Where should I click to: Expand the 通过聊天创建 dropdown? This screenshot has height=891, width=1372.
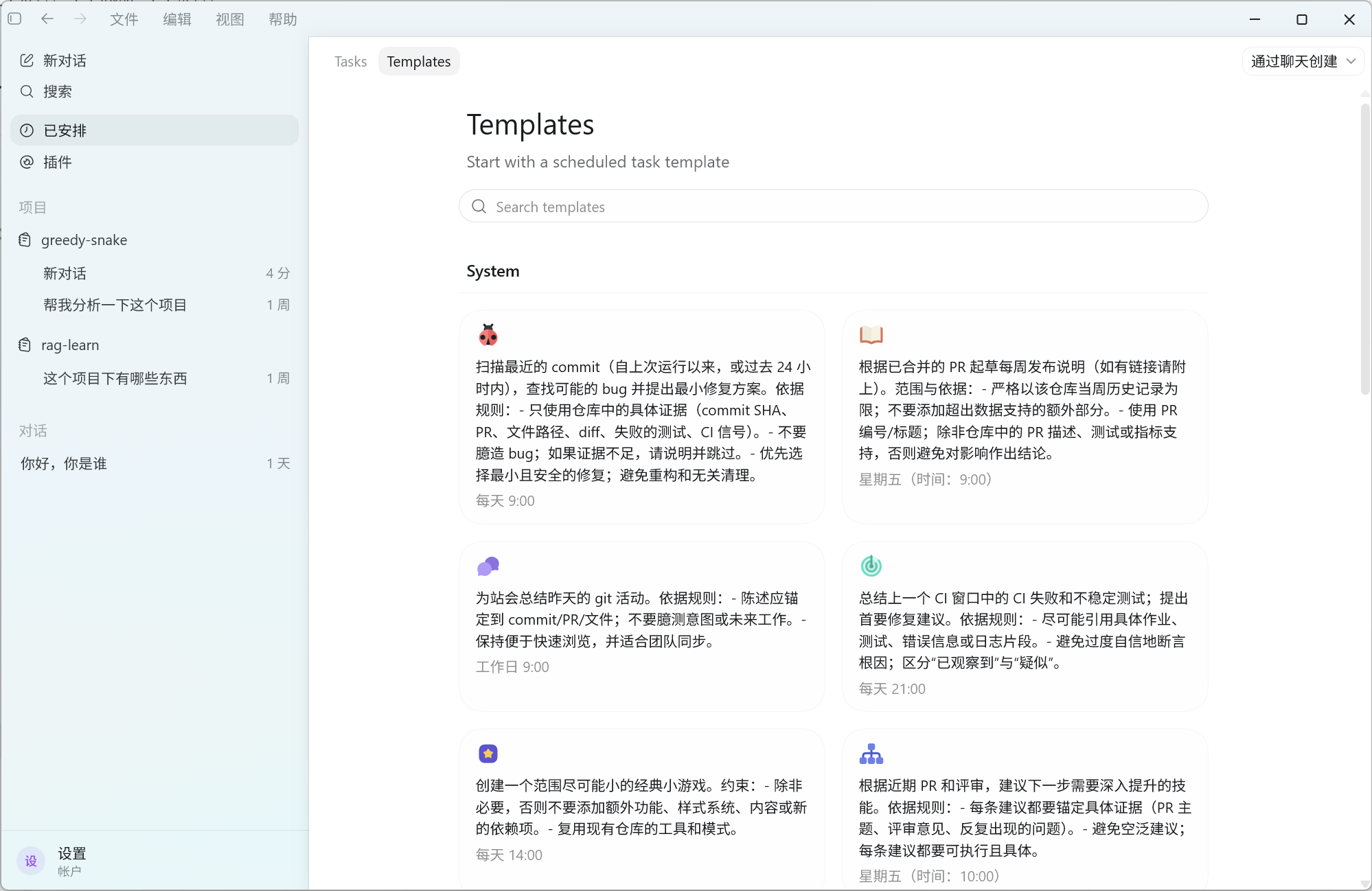click(1303, 61)
